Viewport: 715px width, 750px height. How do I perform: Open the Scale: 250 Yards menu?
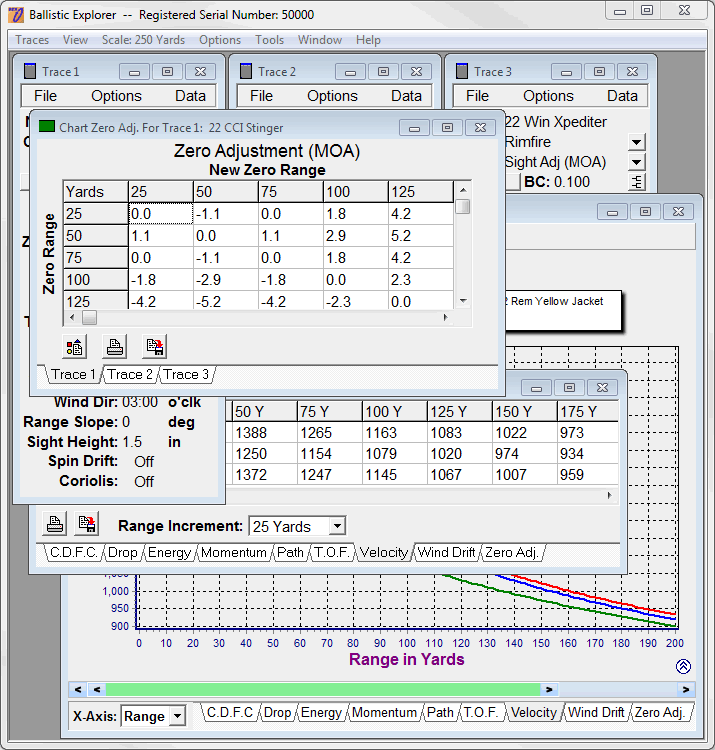click(143, 40)
